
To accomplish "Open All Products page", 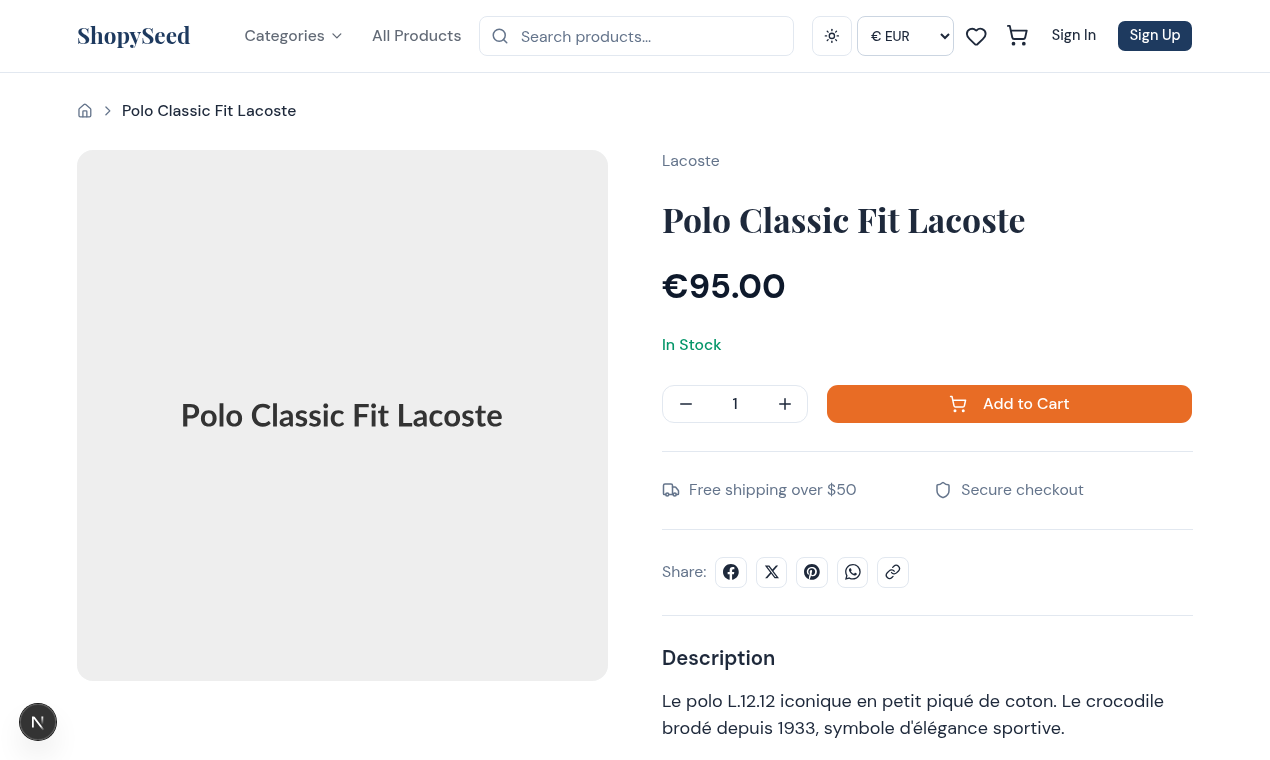I will (416, 36).
